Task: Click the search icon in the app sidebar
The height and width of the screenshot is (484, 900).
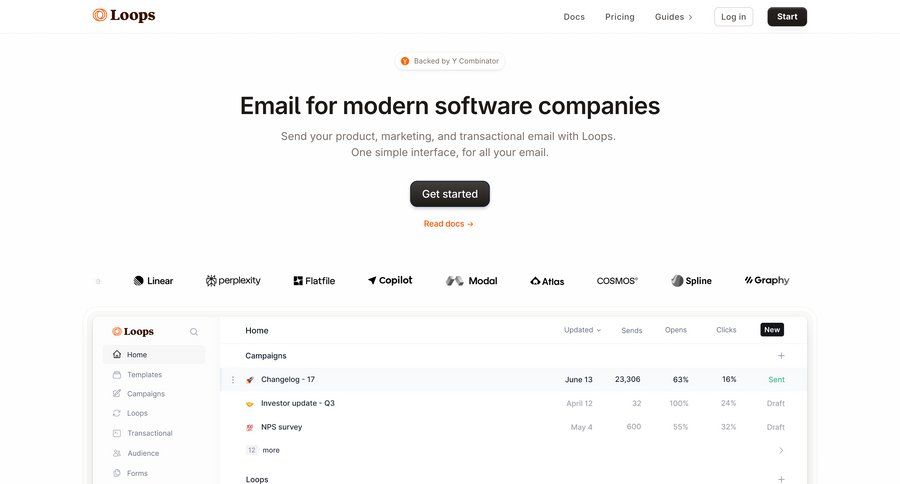Action: pos(194,331)
